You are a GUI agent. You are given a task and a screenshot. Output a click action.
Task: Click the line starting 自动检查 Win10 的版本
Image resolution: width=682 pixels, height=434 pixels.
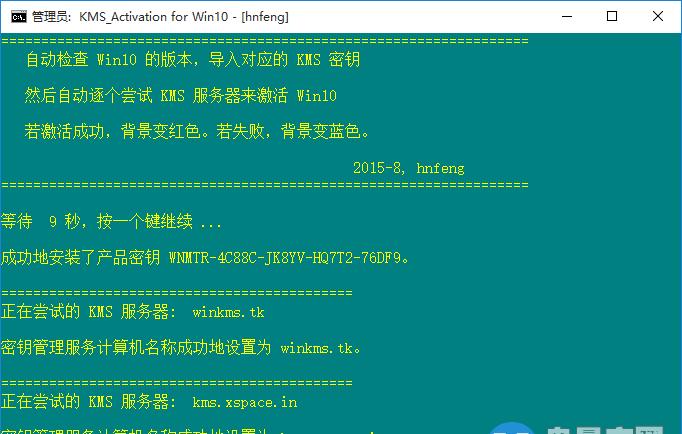click(x=193, y=59)
